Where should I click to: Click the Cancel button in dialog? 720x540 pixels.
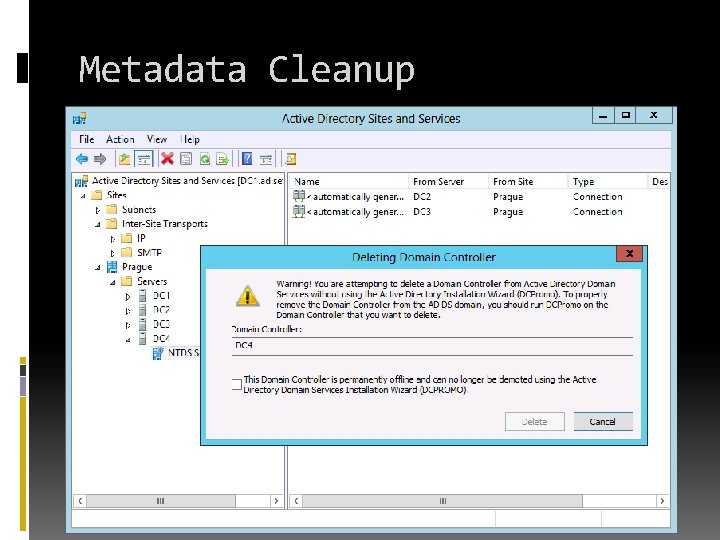pyautogui.click(x=603, y=422)
